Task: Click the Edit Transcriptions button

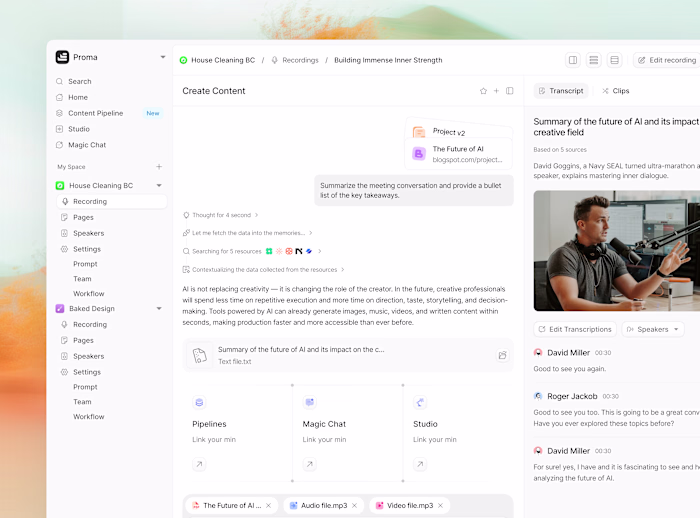Action: pyautogui.click(x=575, y=330)
